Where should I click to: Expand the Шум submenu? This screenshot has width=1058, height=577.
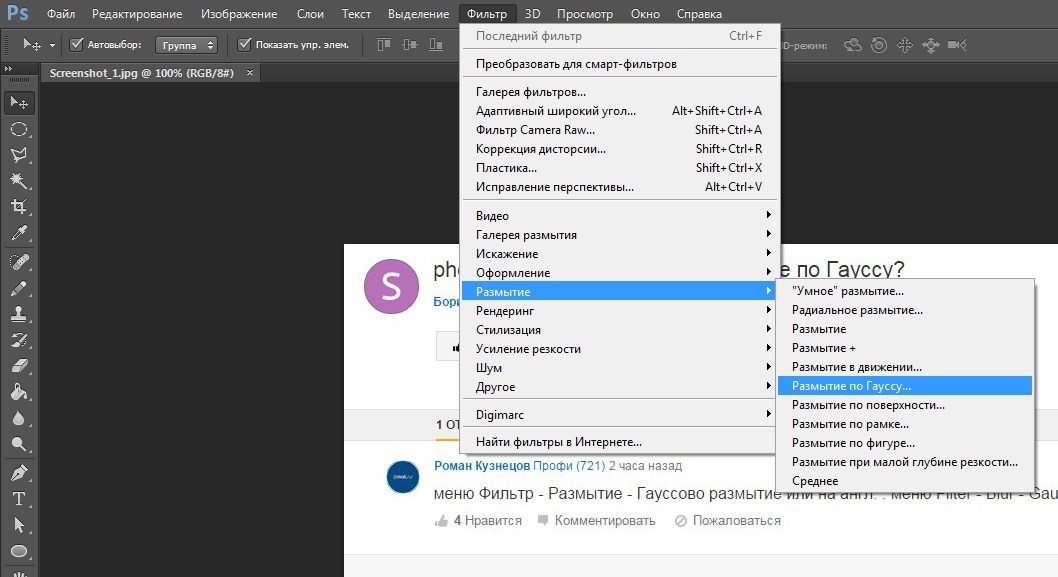pos(619,367)
